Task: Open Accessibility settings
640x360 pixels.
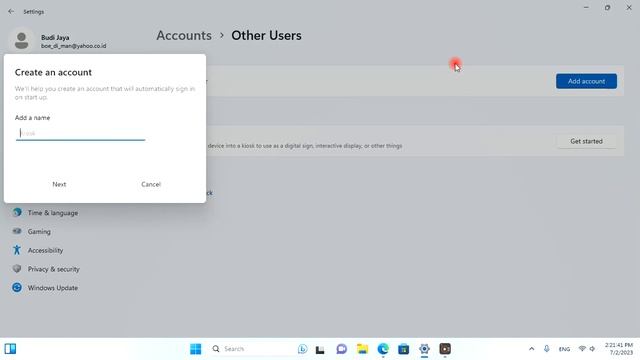Action: 45,250
